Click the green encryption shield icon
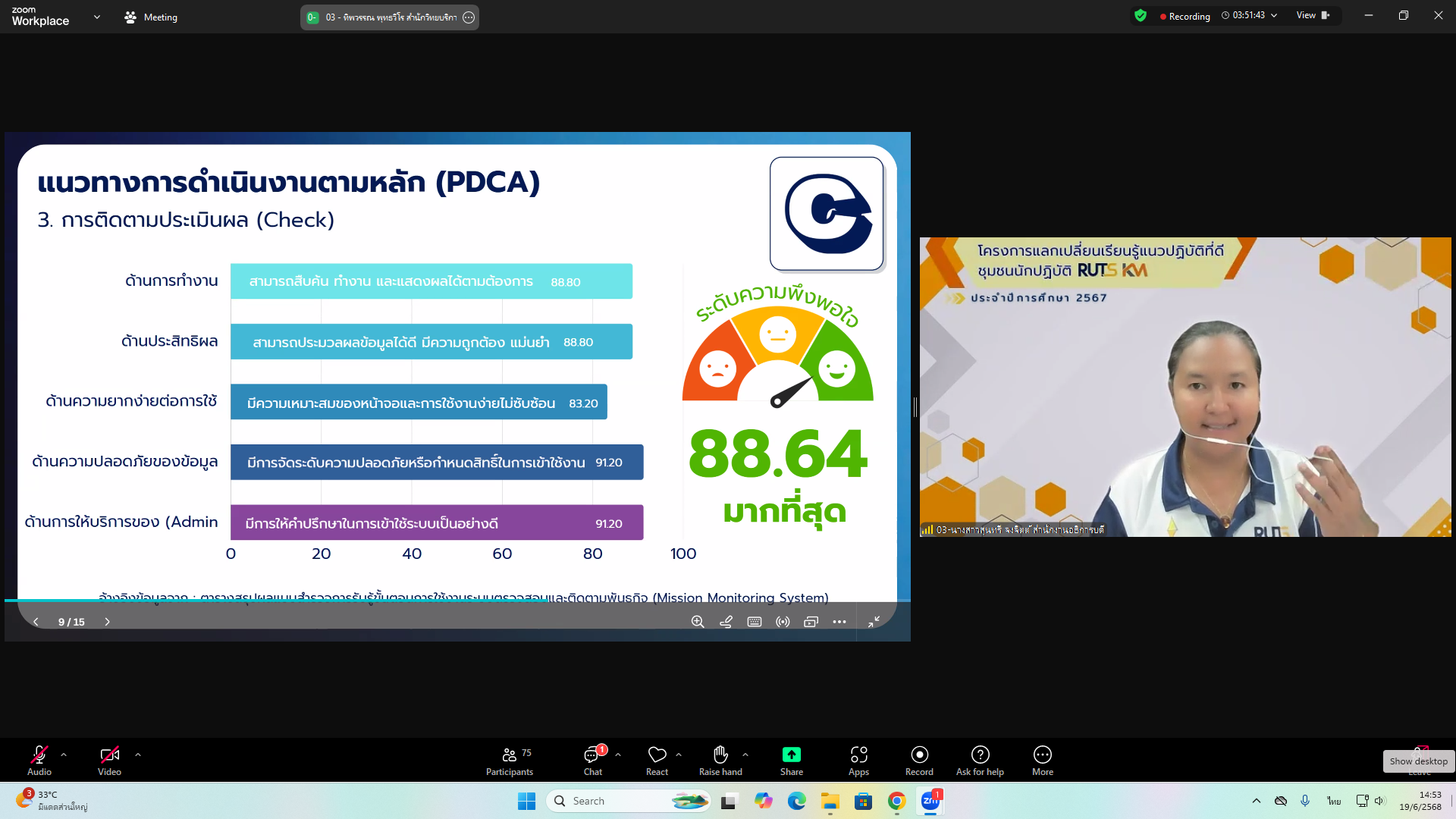Image resolution: width=1456 pixels, height=819 pixels. (x=1141, y=16)
